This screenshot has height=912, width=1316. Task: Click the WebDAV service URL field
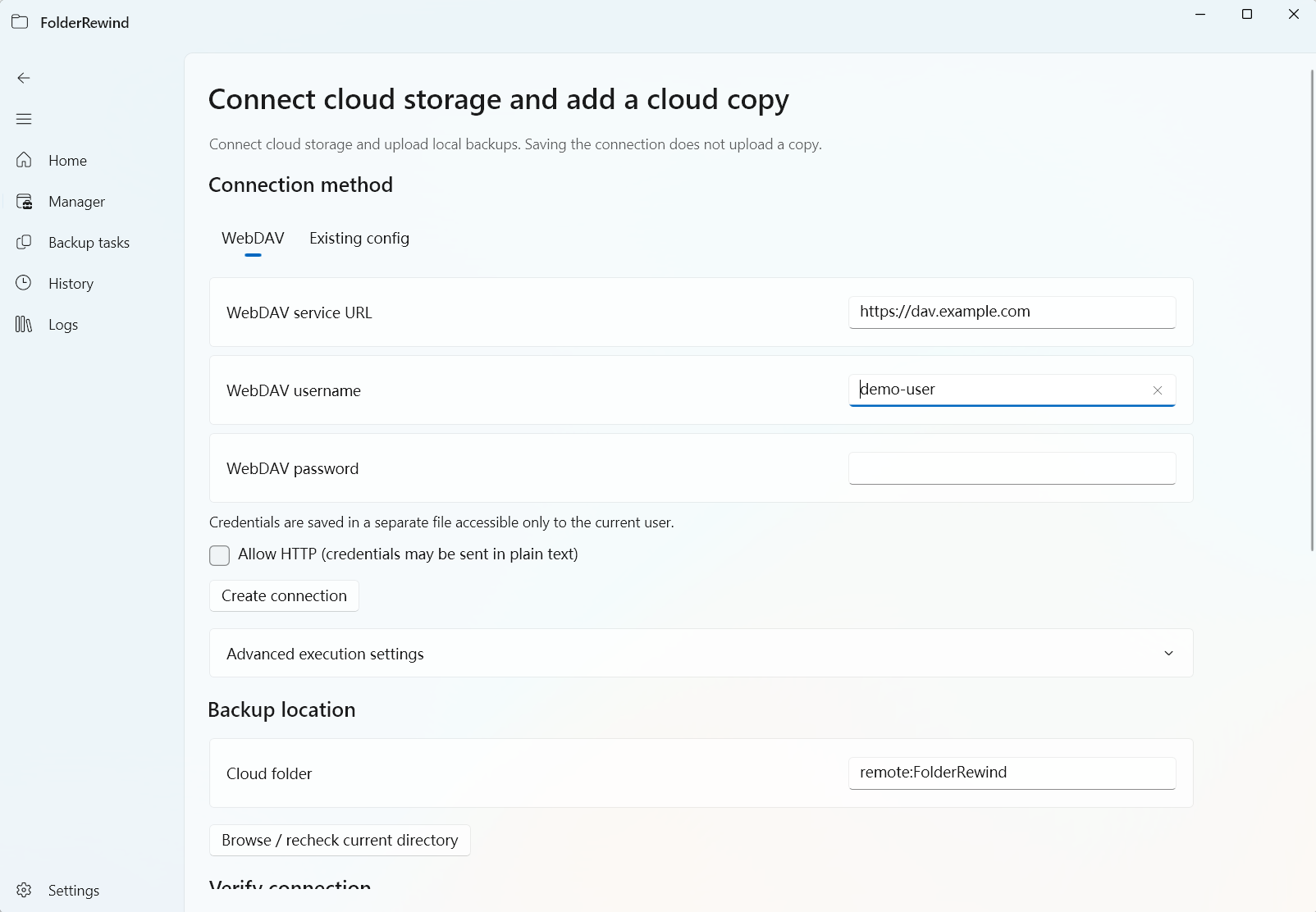coord(1012,312)
